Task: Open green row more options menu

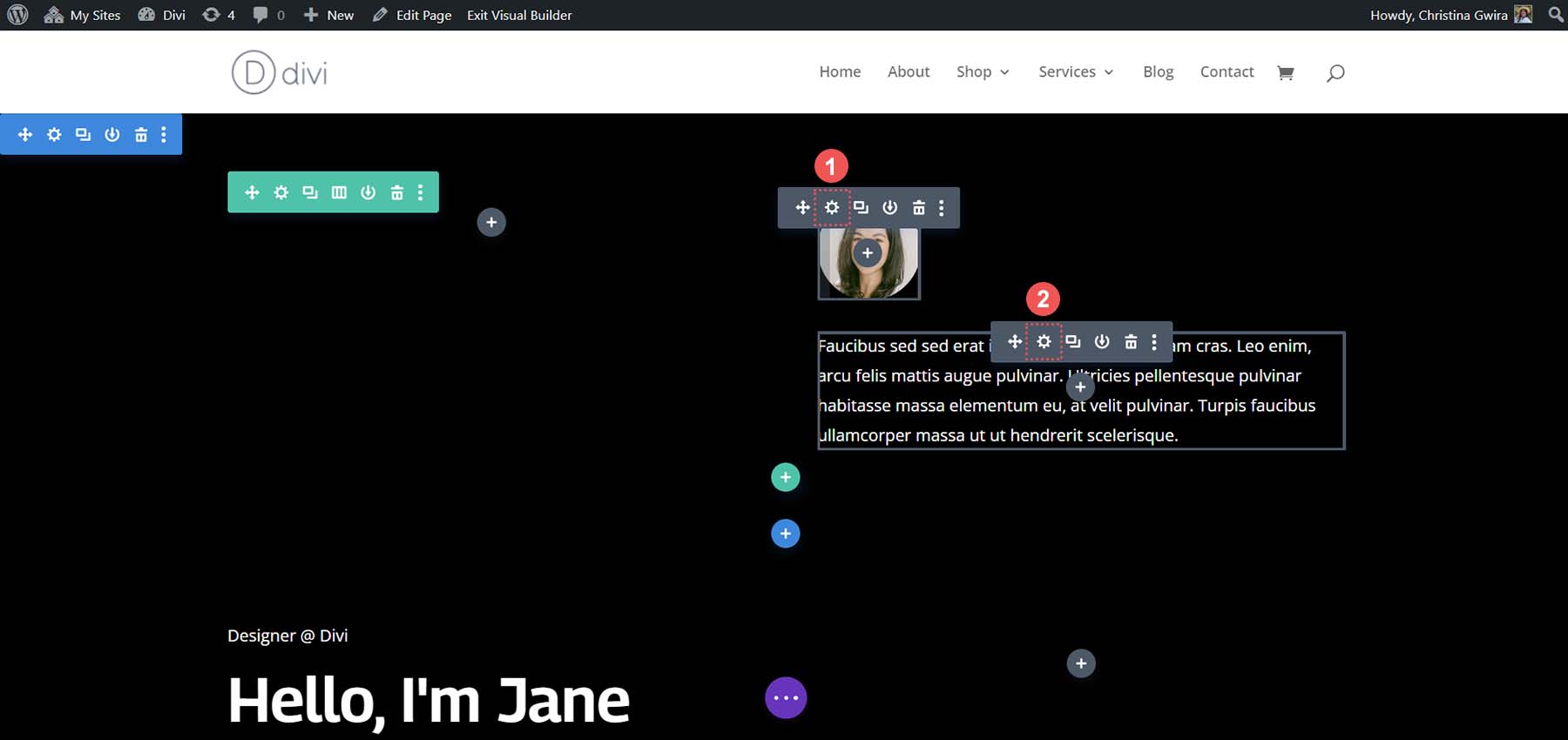Action: [421, 192]
